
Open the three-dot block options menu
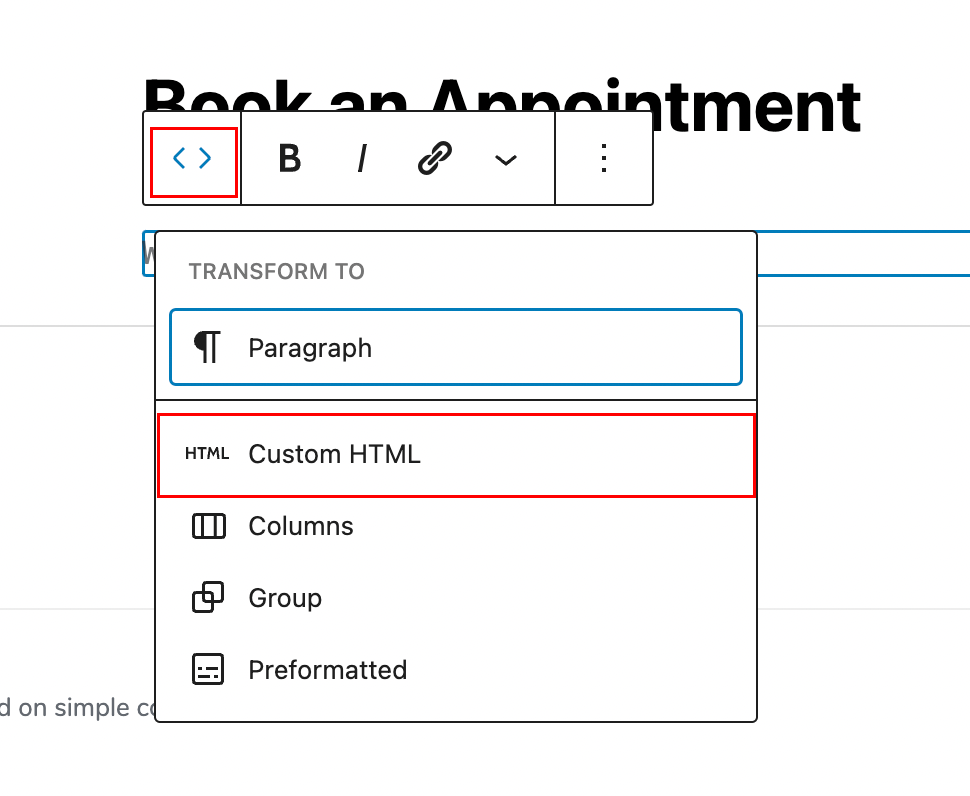coord(603,159)
